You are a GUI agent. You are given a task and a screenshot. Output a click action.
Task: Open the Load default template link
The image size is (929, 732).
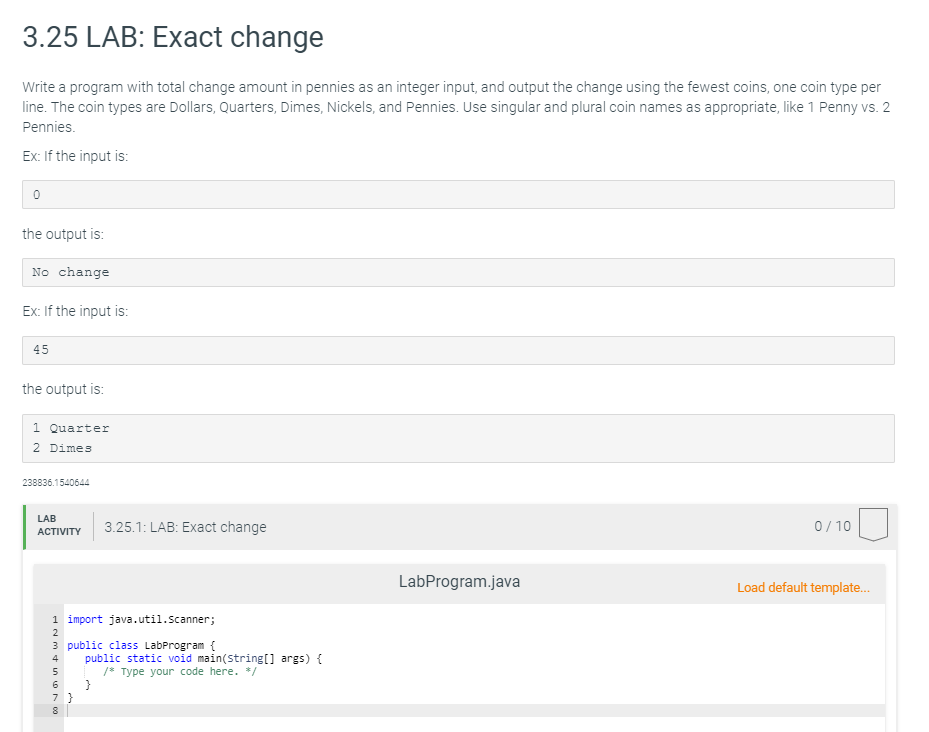click(x=804, y=587)
